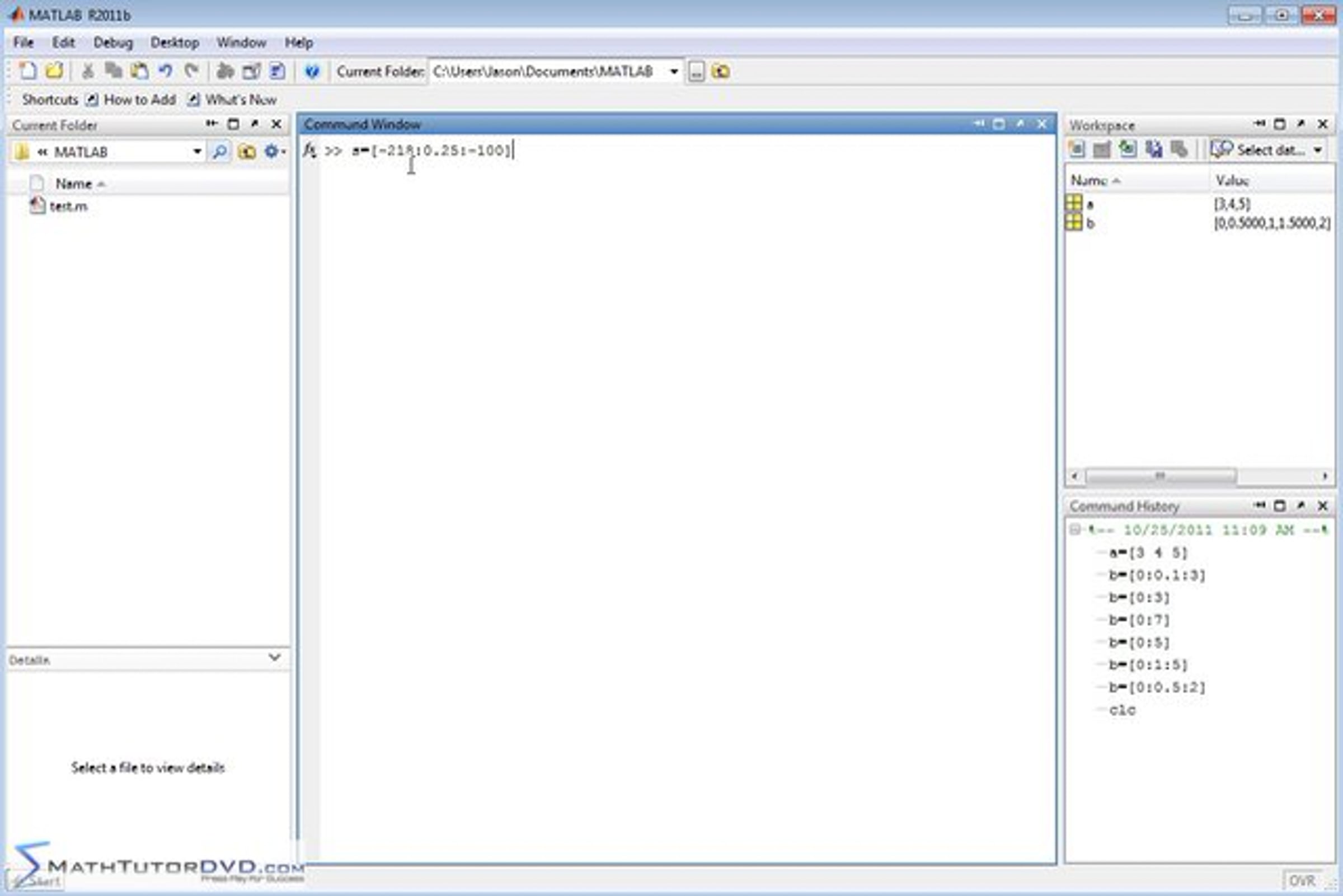Screen dimensions: 1343x896
Task: Maximize the Workspace panel
Action: 1280,124
